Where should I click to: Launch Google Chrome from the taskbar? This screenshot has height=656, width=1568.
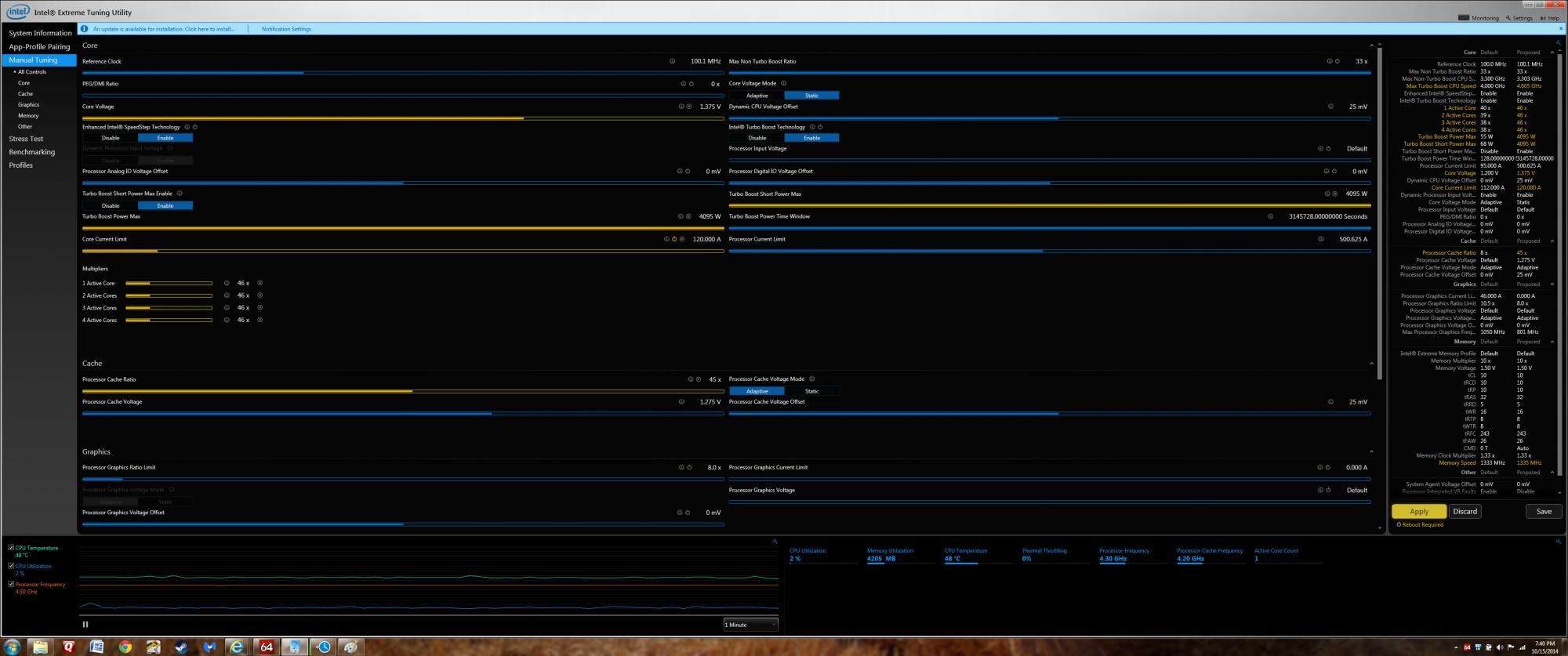(x=125, y=647)
